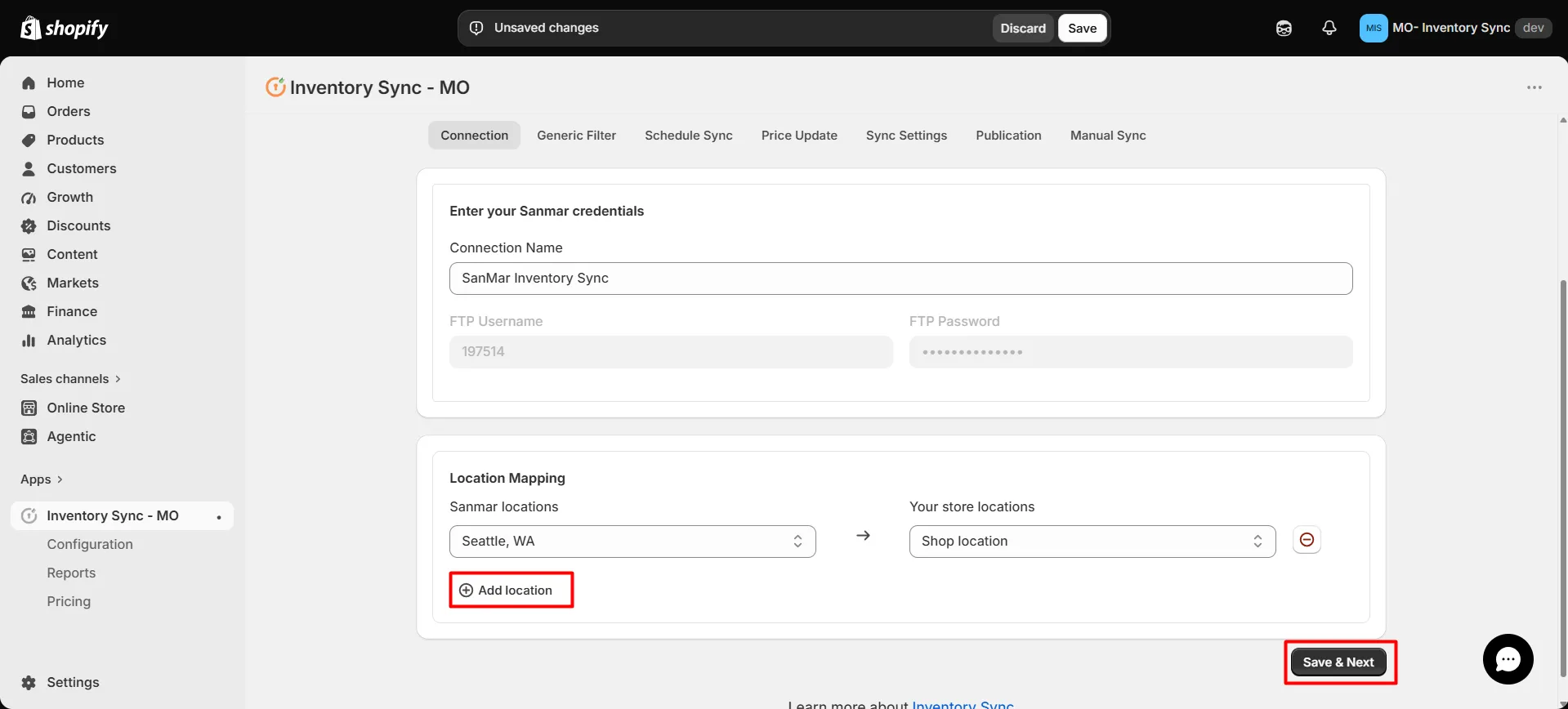Click the Home sidebar icon
The width and height of the screenshot is (1568, 709).
29,82
